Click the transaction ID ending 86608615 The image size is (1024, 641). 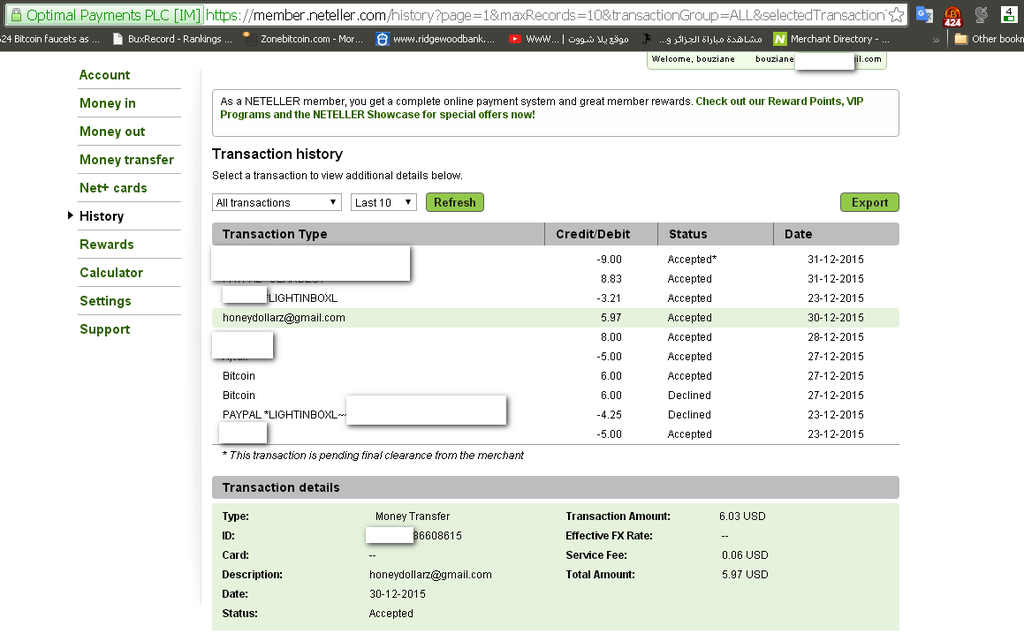[437, 536]
